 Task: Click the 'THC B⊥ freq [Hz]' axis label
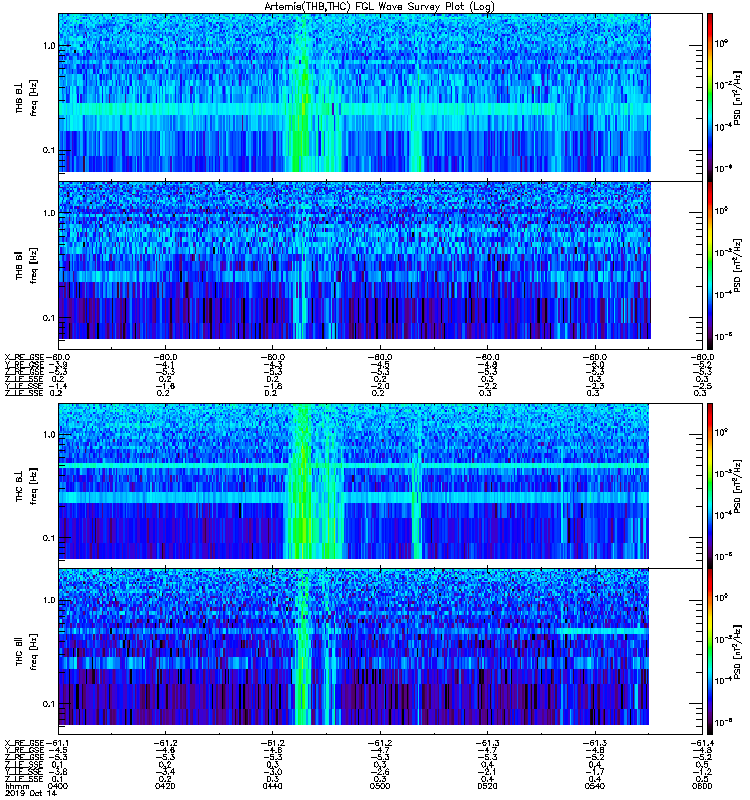click(26, 486)
